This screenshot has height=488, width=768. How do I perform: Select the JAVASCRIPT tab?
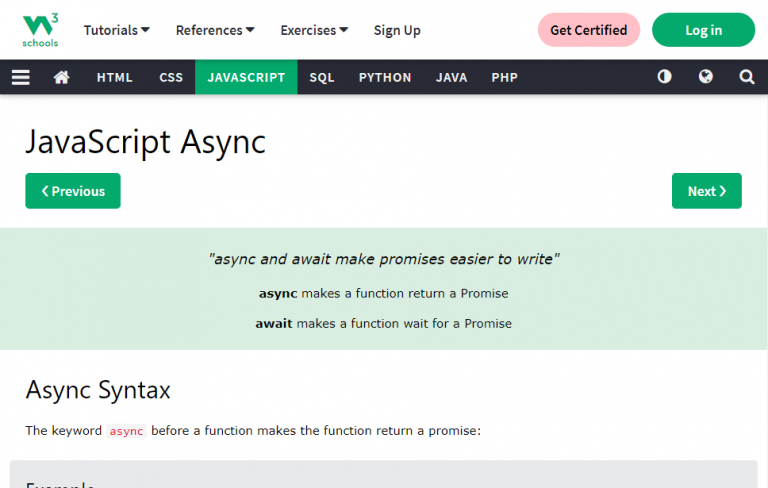[246, 77]
